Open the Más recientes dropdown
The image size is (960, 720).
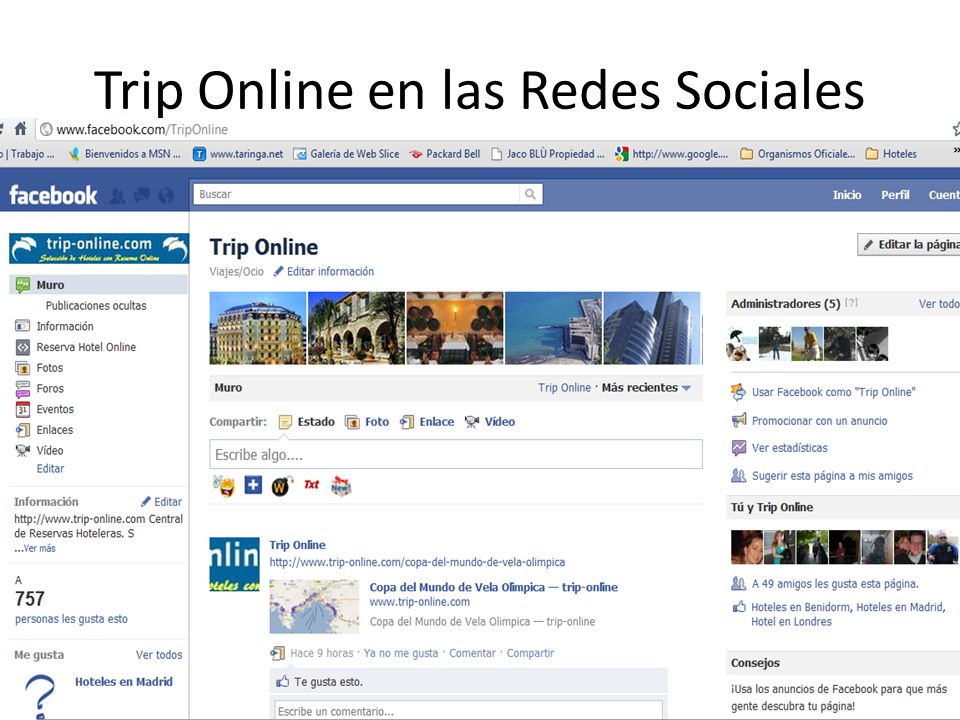[646, 388]
